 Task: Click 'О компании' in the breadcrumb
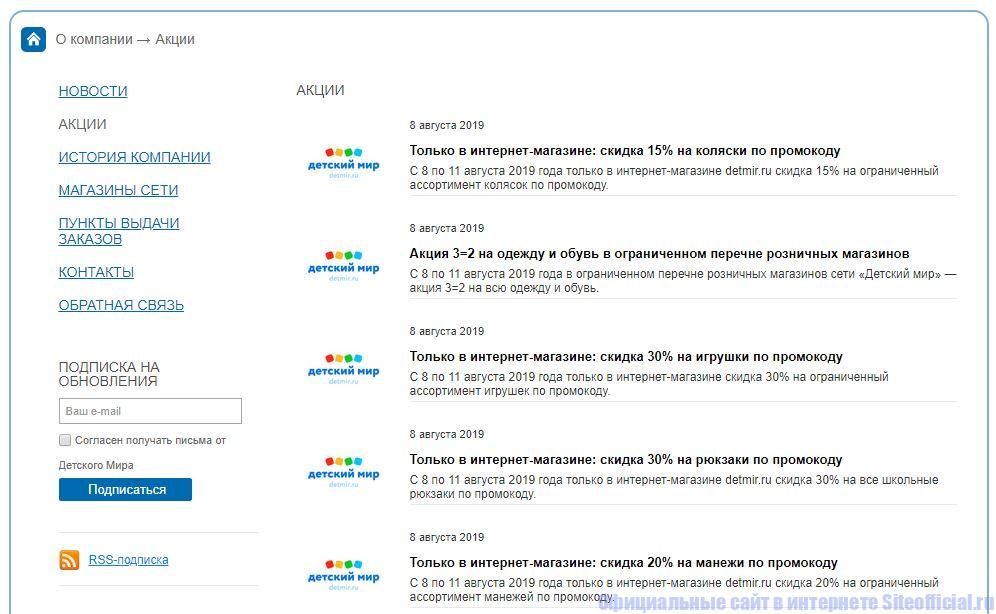point(93,40)
